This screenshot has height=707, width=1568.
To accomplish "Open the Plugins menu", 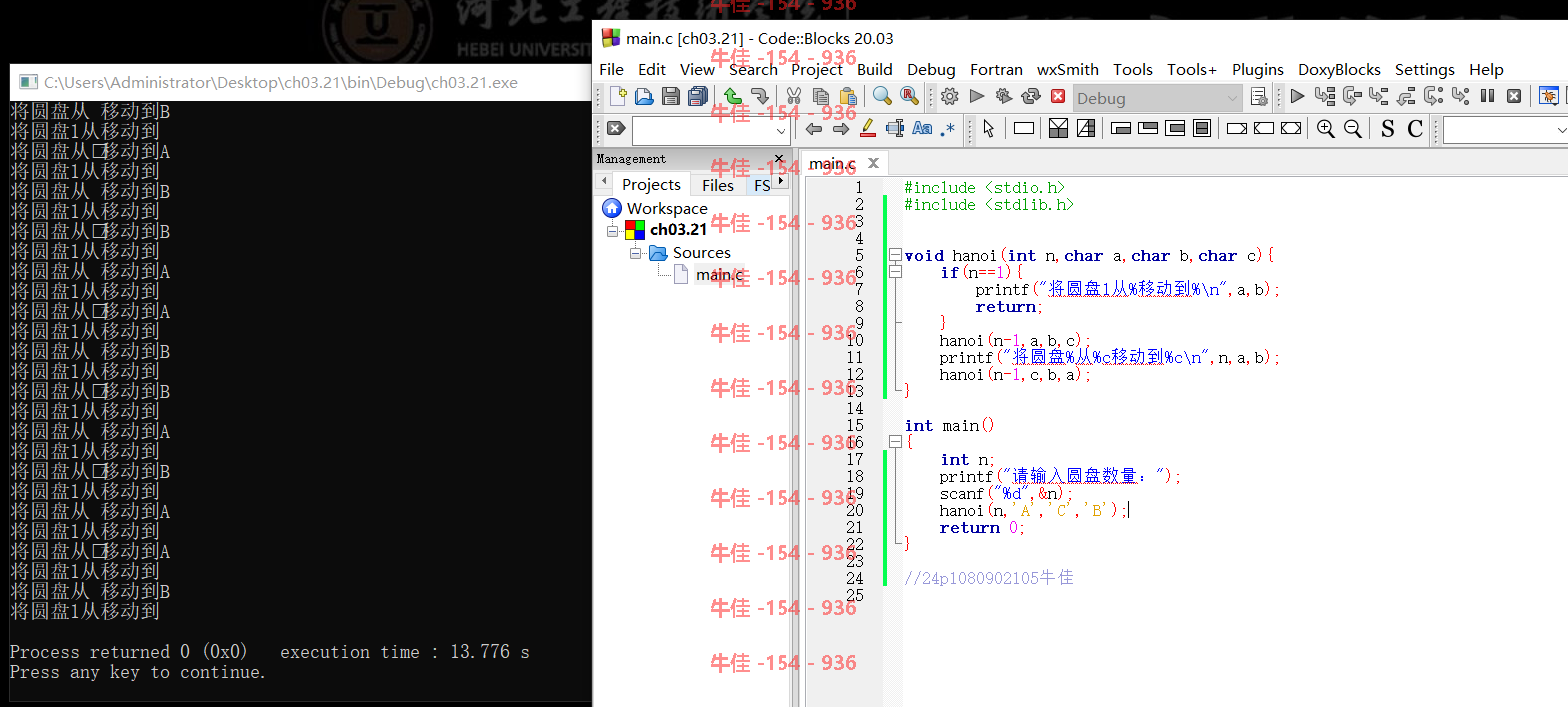I will click(1258, 69).
